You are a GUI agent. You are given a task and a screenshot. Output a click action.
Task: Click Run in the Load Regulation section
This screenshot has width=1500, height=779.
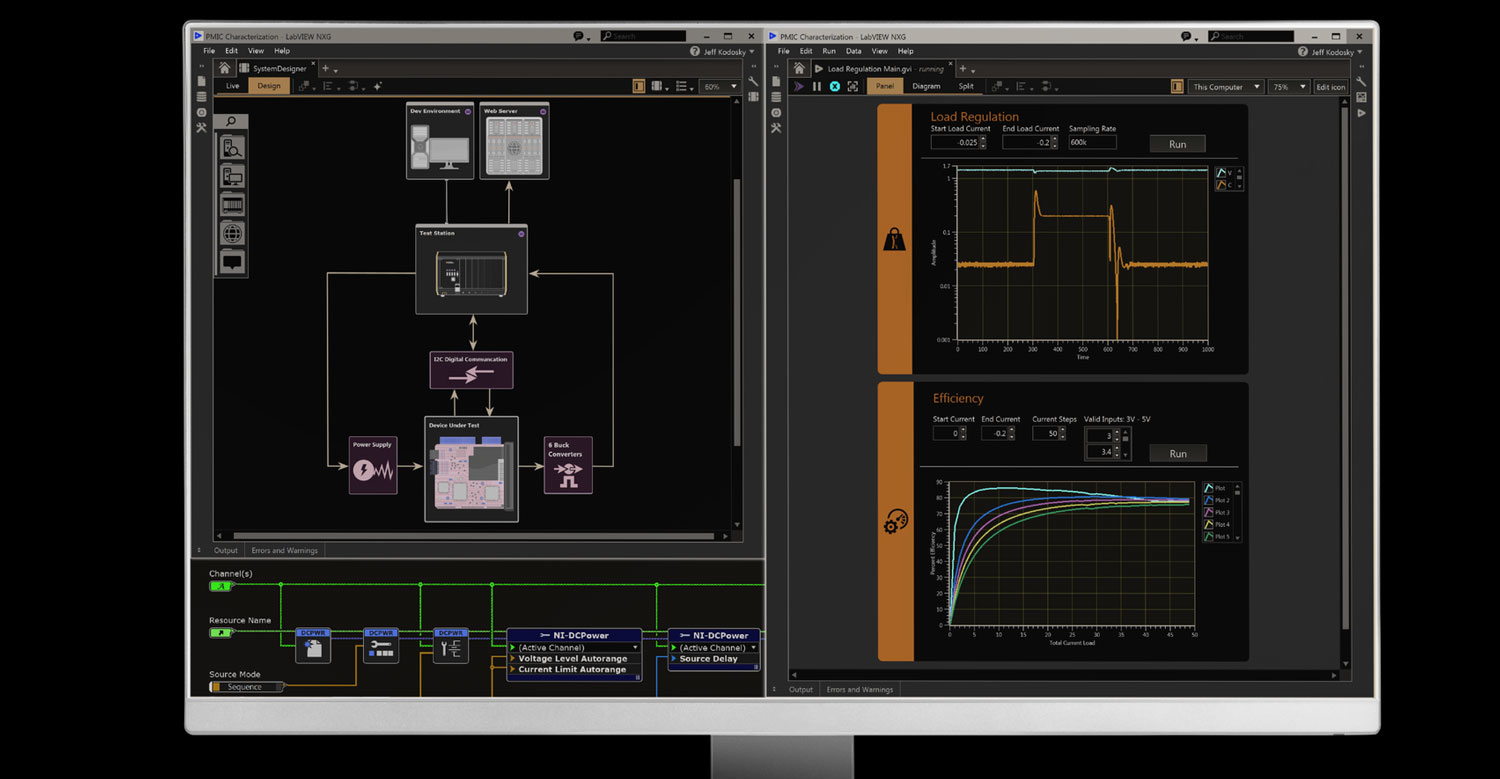tap(1177, 143)
